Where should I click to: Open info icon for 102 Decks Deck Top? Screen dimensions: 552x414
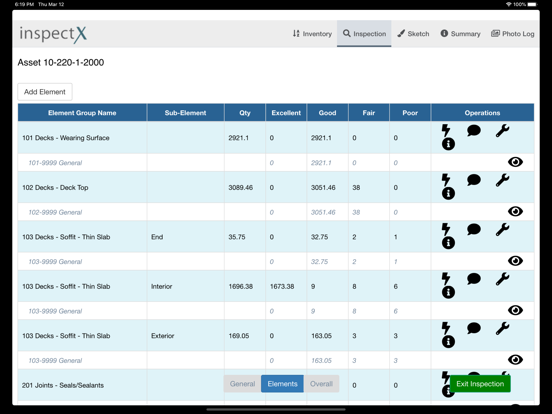click(448, 193)
